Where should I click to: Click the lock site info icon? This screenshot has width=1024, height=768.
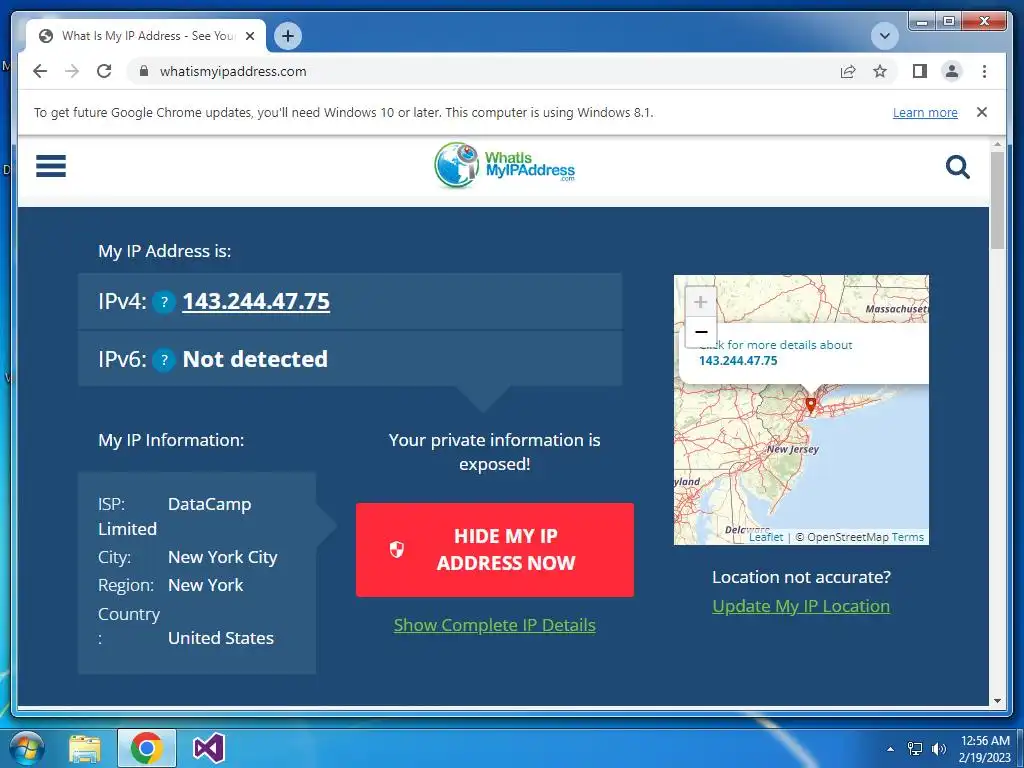(x=144, y=71)
